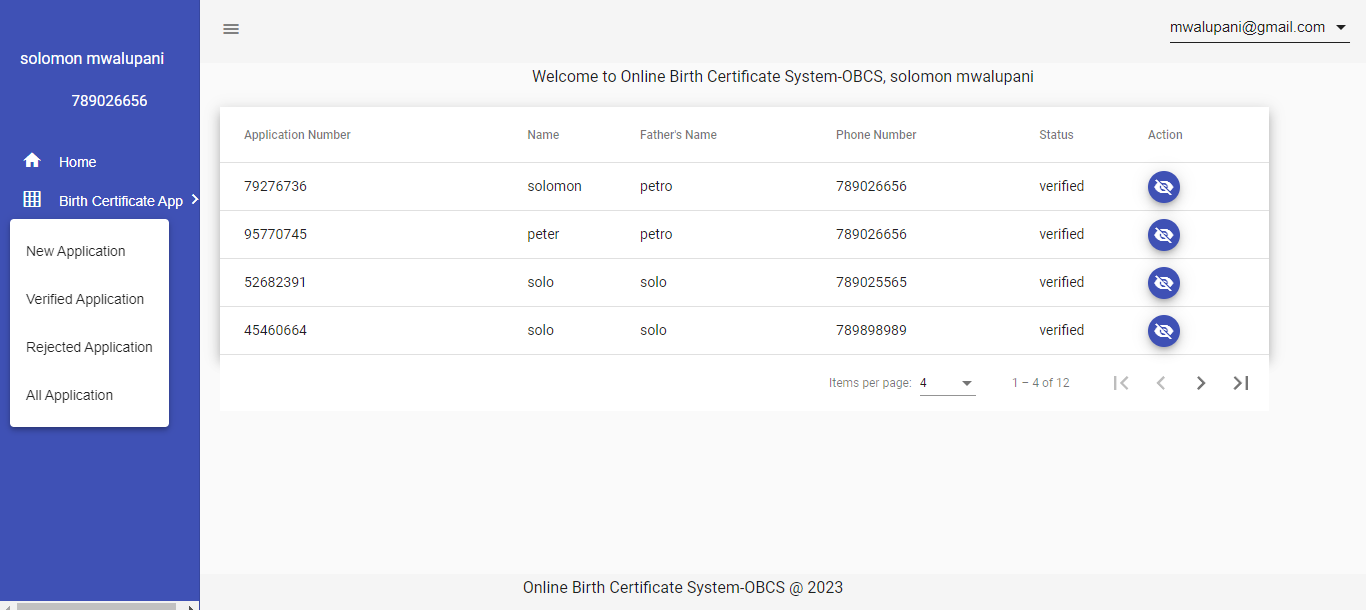View application 45460664 eye icon
1366x610 pixels.
[x=1164, y=331]
